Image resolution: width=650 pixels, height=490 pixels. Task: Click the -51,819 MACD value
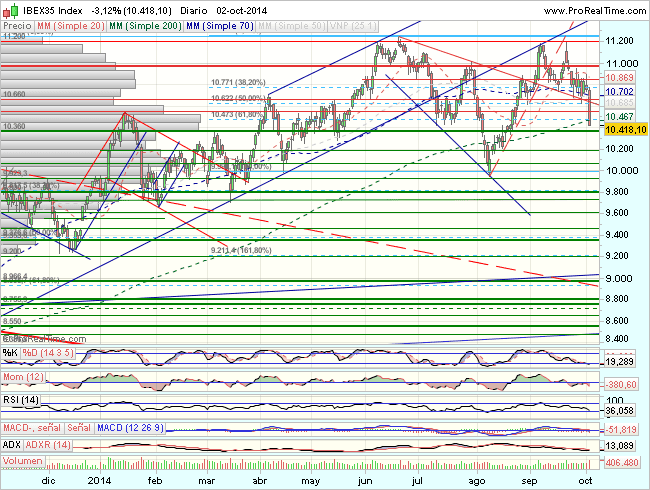coord(620,429)
